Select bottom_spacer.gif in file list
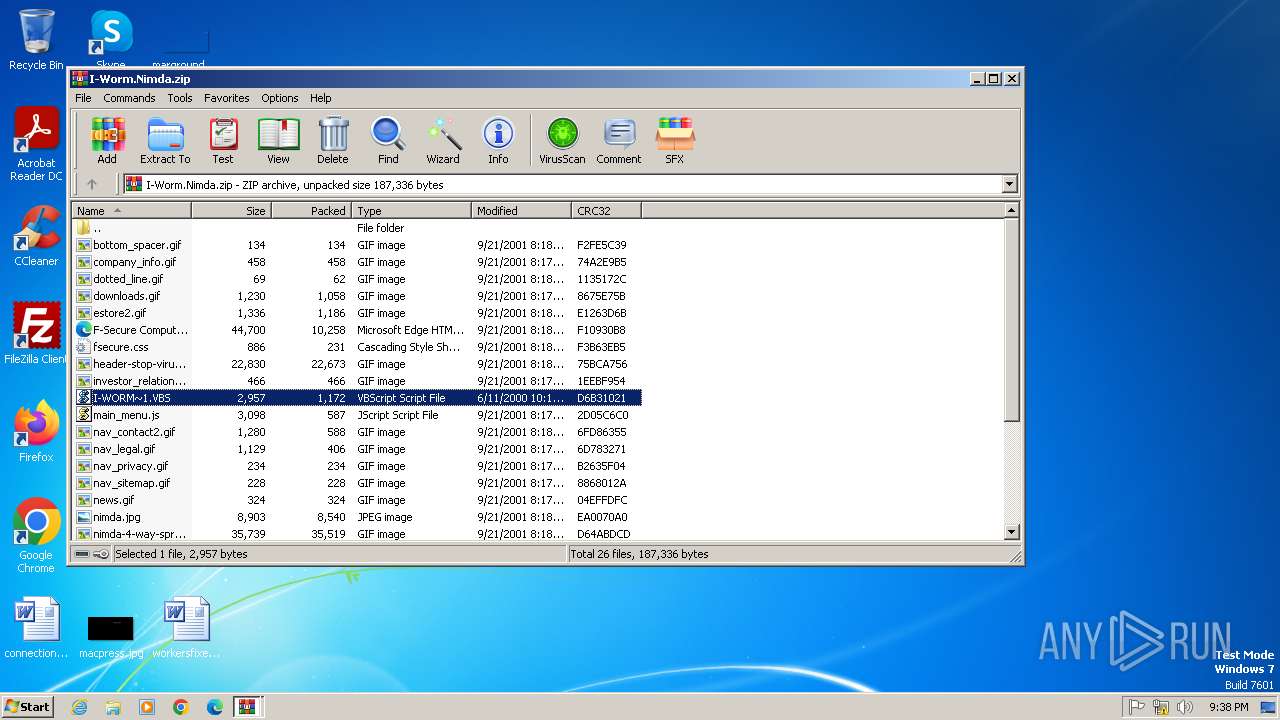Viewport: 1280px width, 720px height. pos(356,245)
